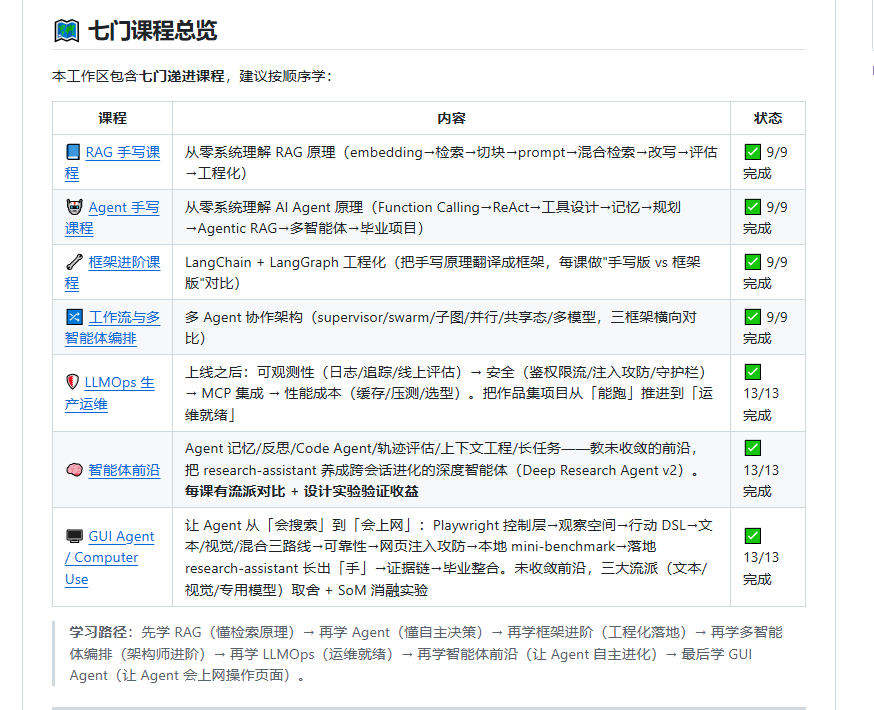The height and width of the screenshot is (710, 874).
Task: Click the Playwright 控制层 description cell
Action: coord(449,557)
